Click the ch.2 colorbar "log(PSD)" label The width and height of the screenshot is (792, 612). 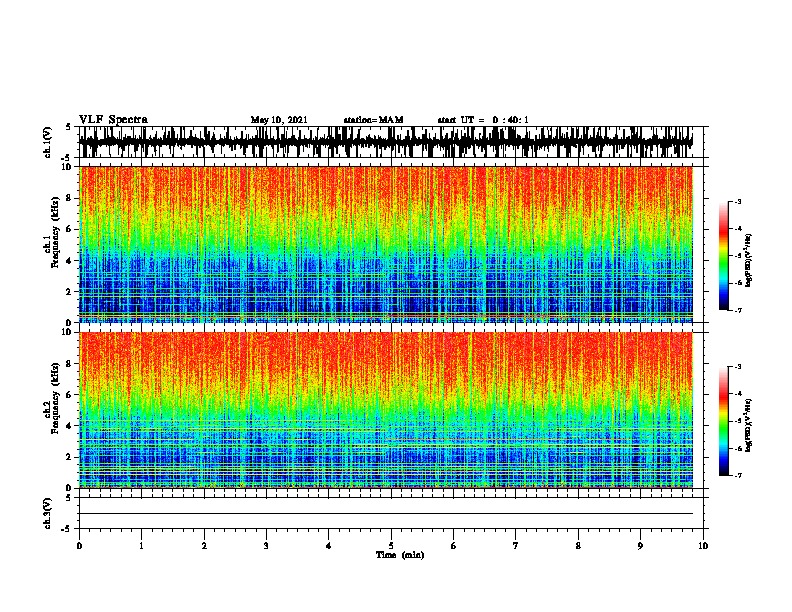(x=748, y=425)
